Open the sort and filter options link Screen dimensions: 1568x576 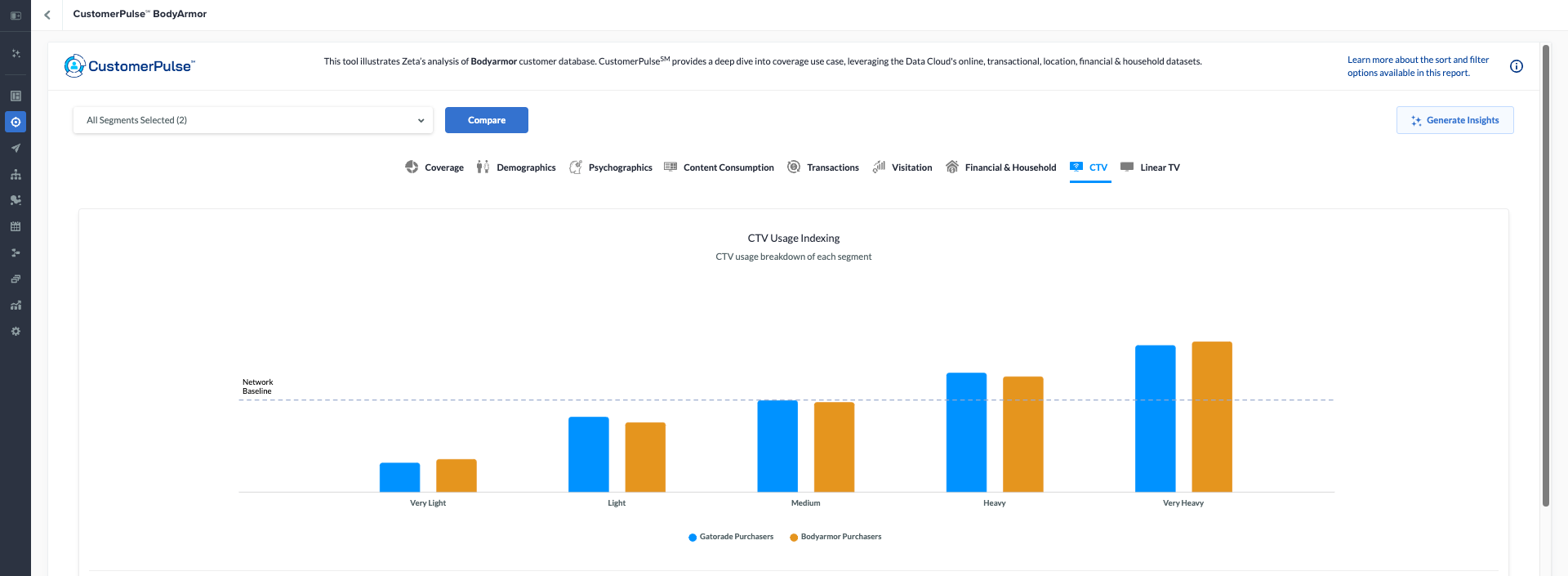pos(1419,66)
